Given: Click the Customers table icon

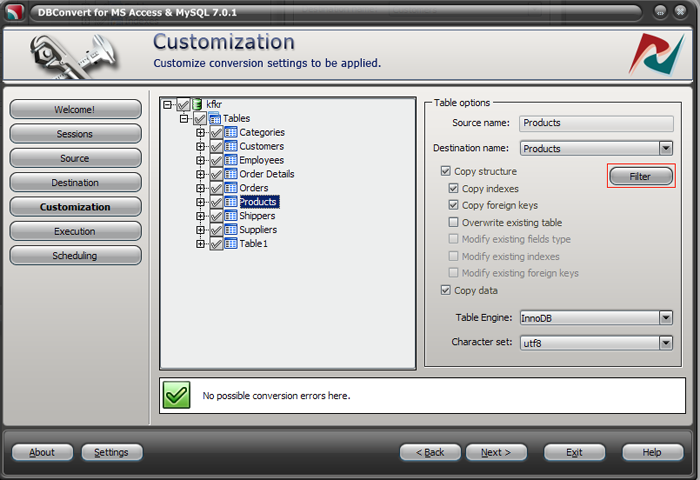Looking at the screenshot, I should point(231,146).
